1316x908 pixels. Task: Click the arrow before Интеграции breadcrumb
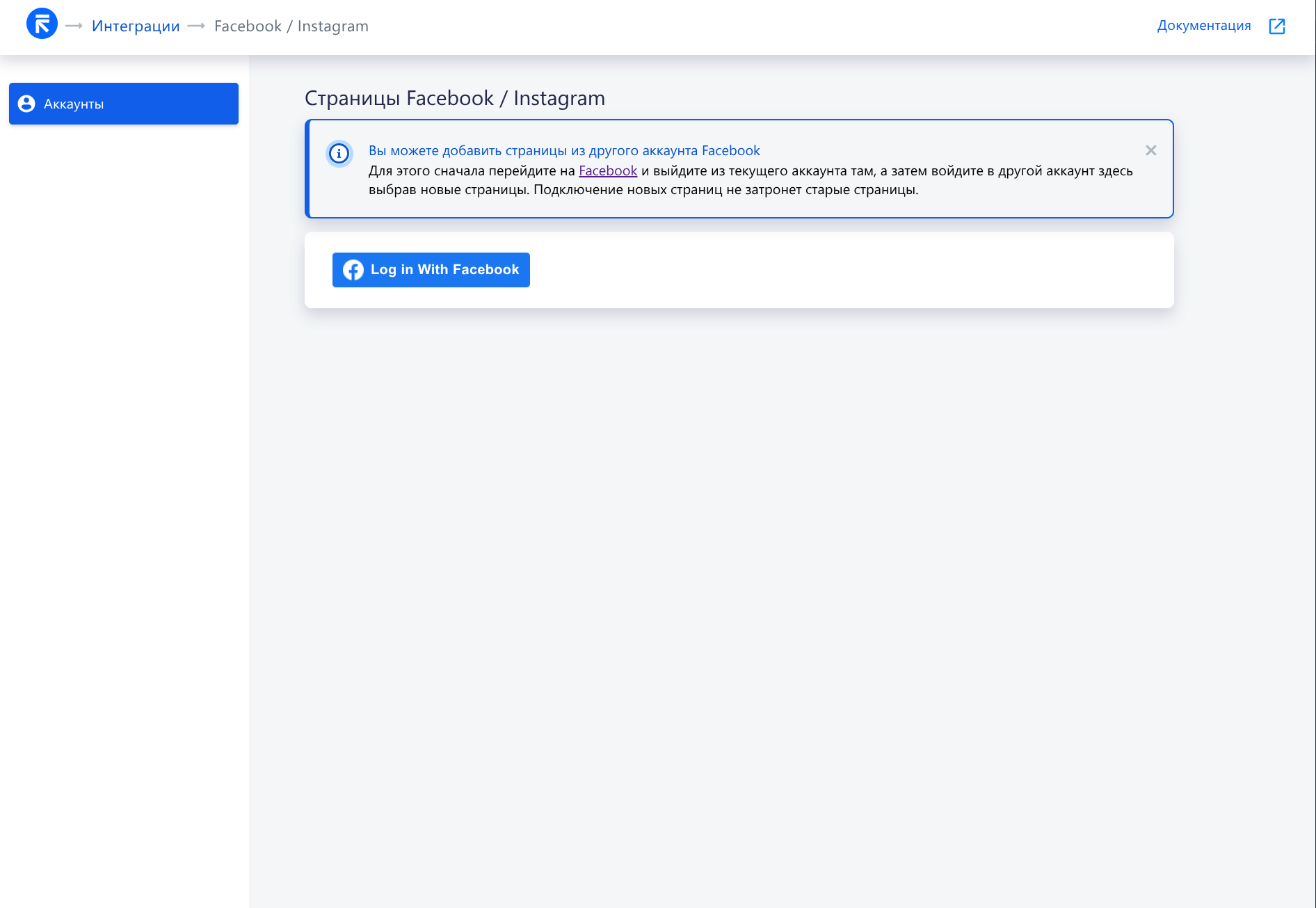[x=74, y=26]
